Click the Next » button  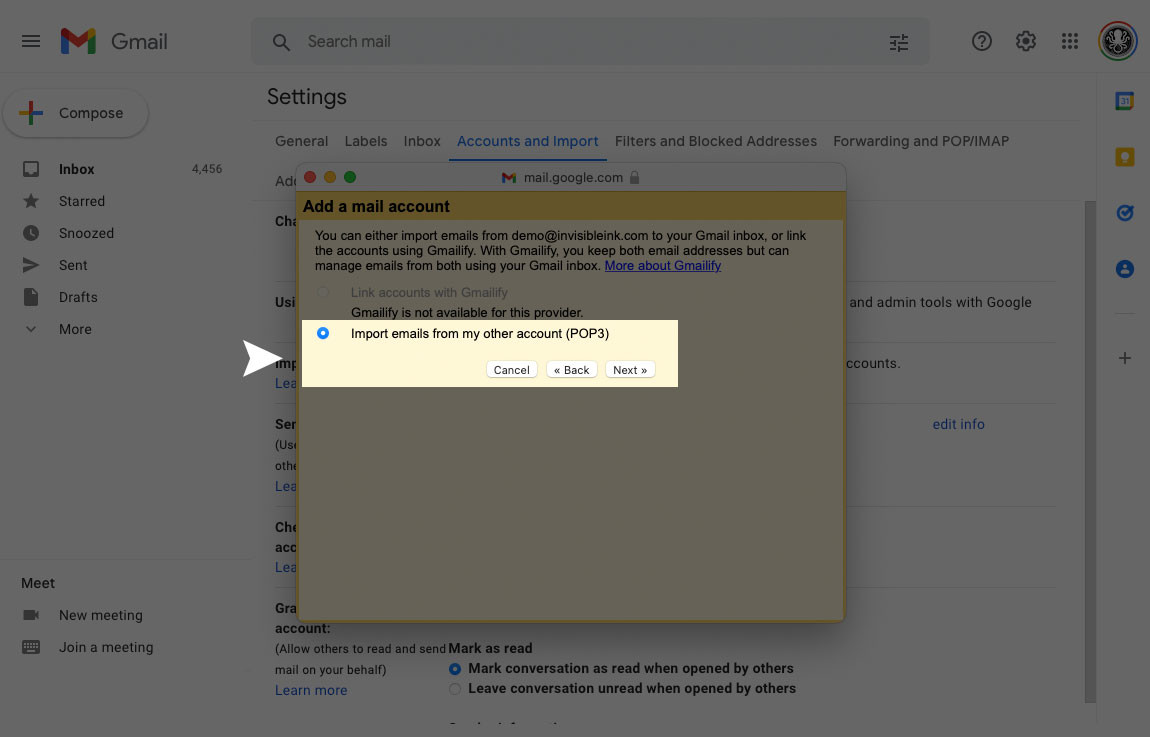point(630,370)
